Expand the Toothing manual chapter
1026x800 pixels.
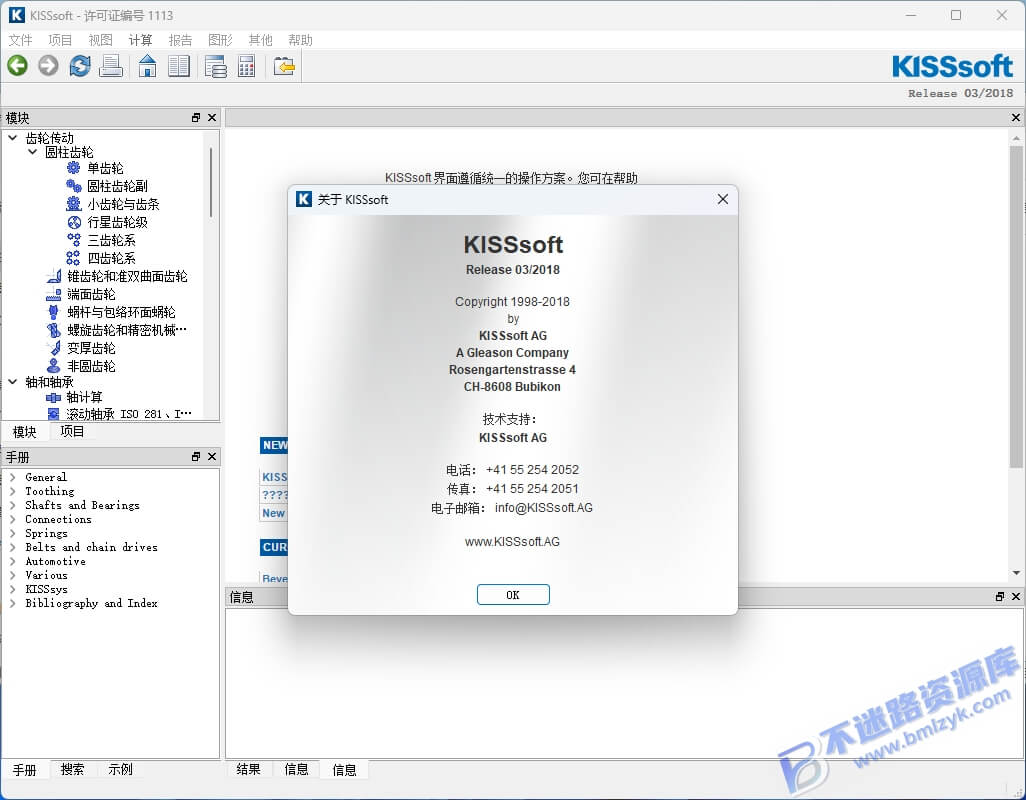click(12, 491)
